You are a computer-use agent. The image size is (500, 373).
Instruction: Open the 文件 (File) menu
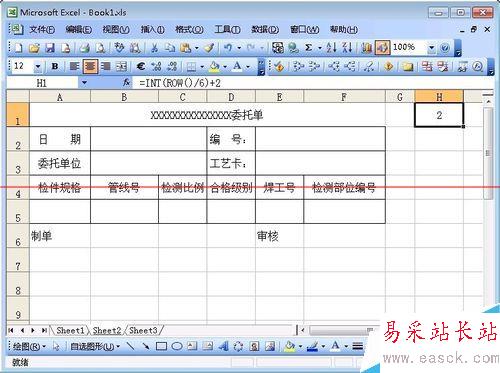(x=42, y=30)
